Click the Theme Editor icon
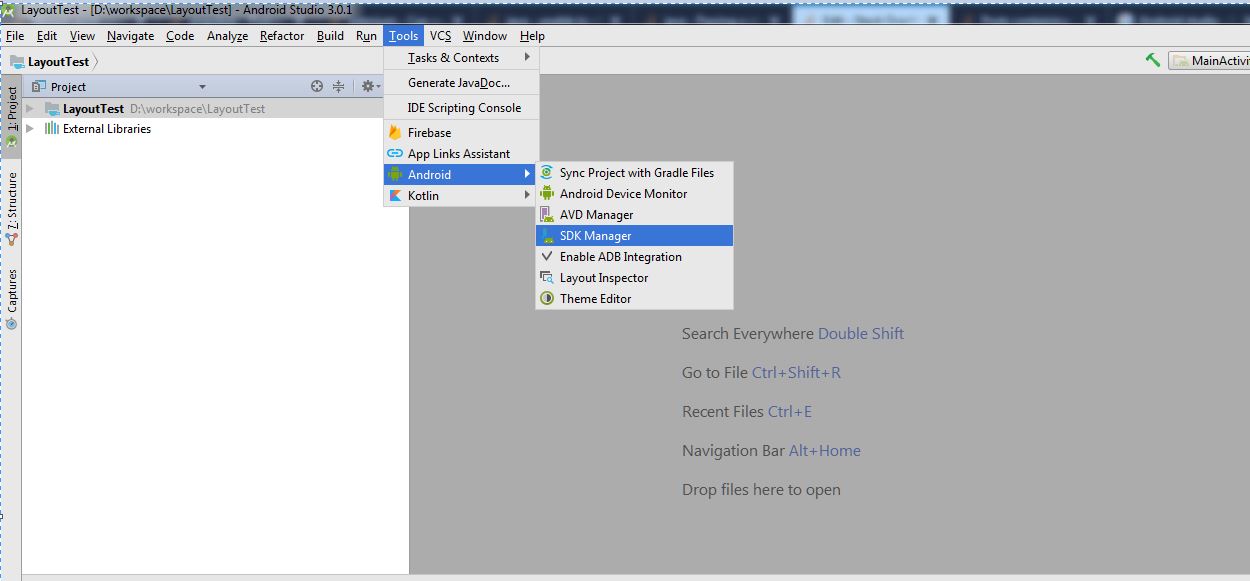The image size is (1250, 581). (x=546, y=299)
